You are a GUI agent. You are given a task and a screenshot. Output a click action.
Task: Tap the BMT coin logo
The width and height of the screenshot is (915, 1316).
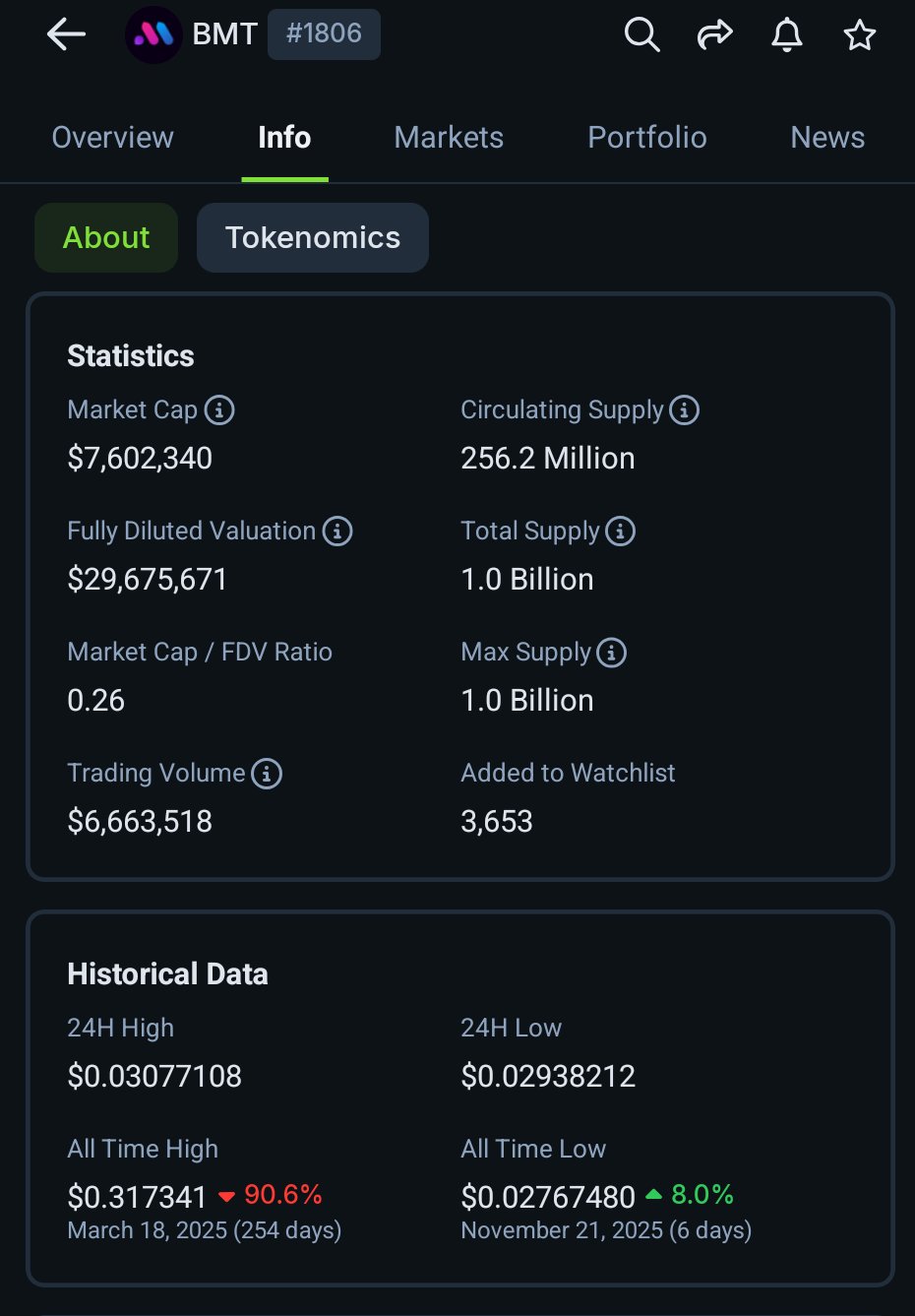(153, 34)
